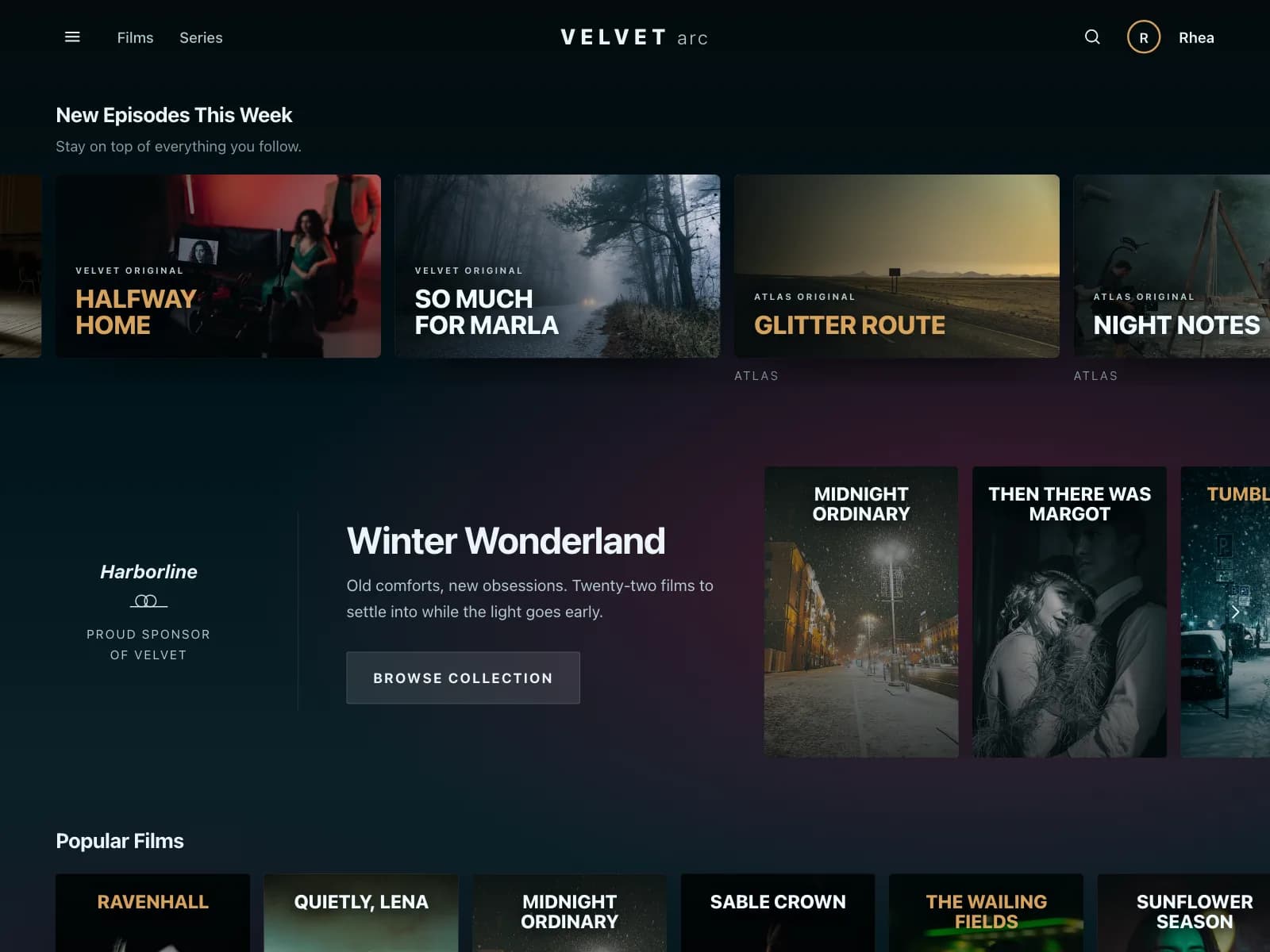The height and width of the screenshot is (952, 1270).
Task: Open the Glitter Route episode card
Action: point(897,266)
